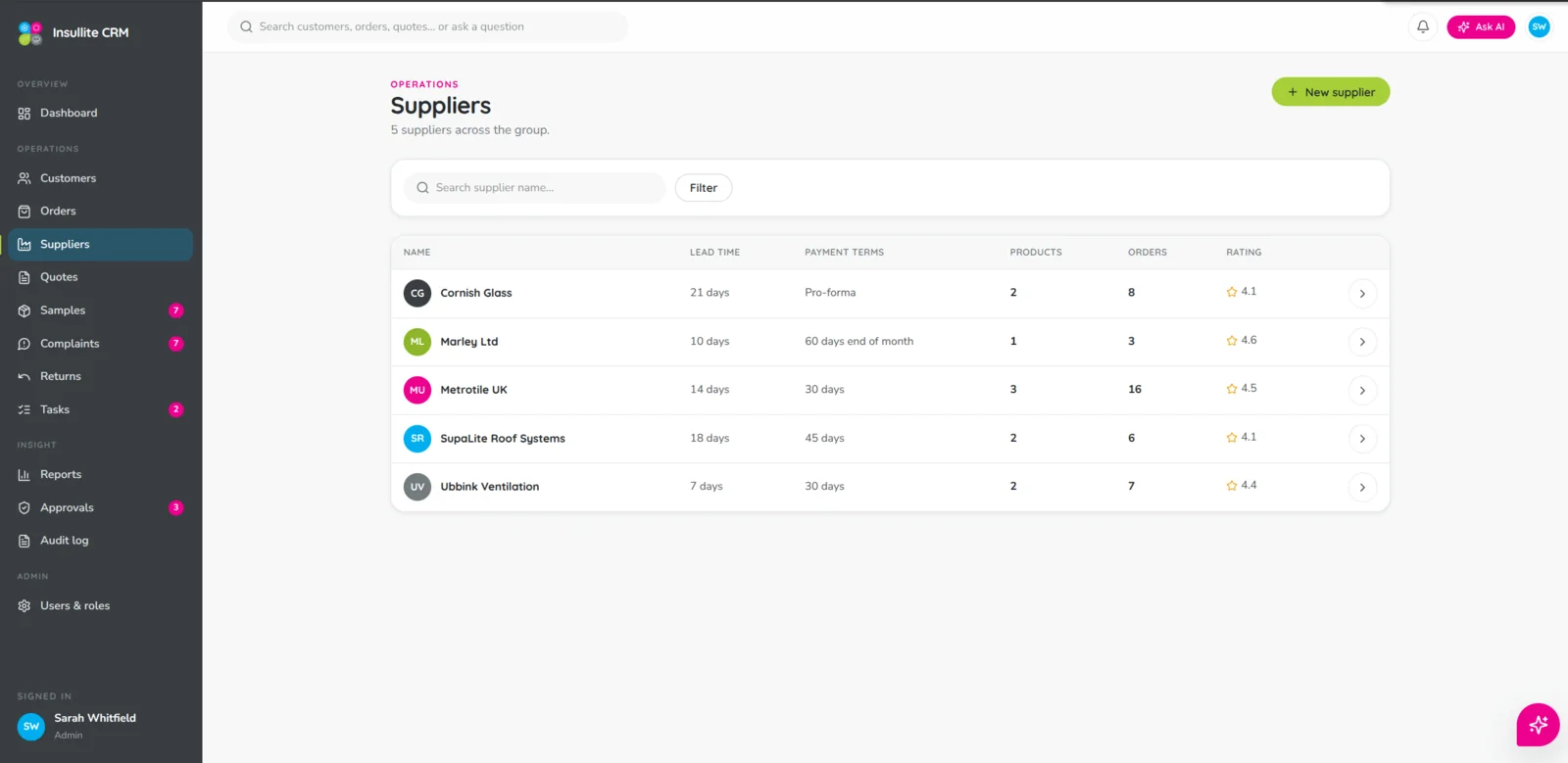Open the Suppliers menu item
This screenshot has width=1568, height=763.
tap(100, 245)
